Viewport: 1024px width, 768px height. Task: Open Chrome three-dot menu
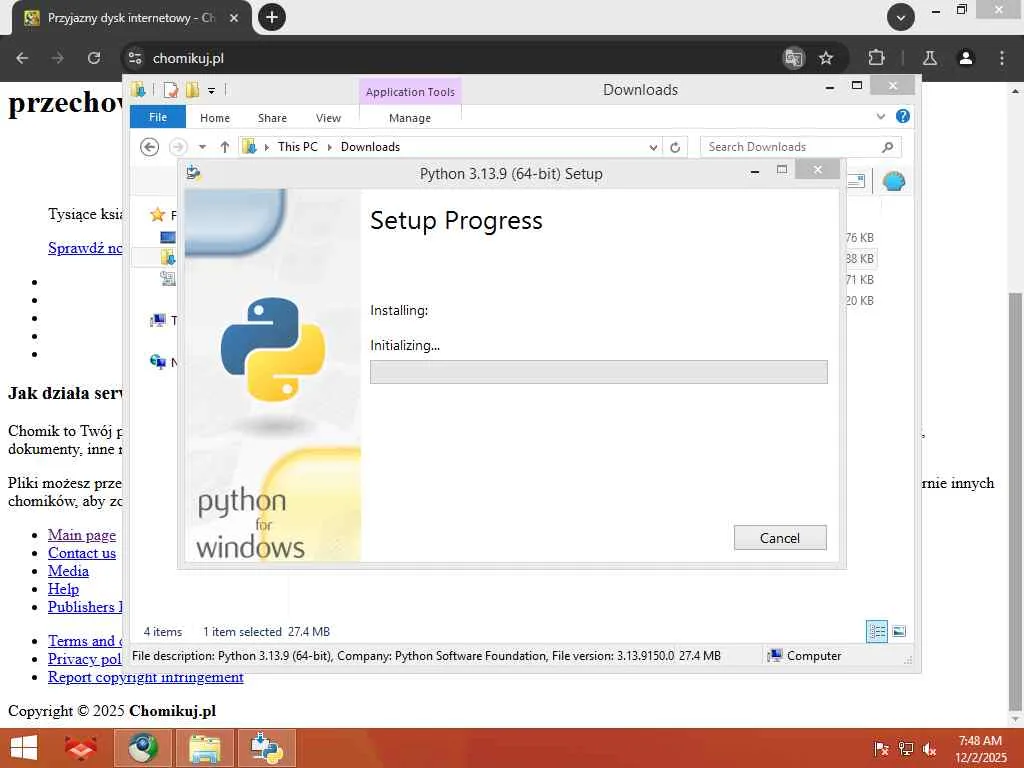pyautogui.click(x=1002, y=58)
